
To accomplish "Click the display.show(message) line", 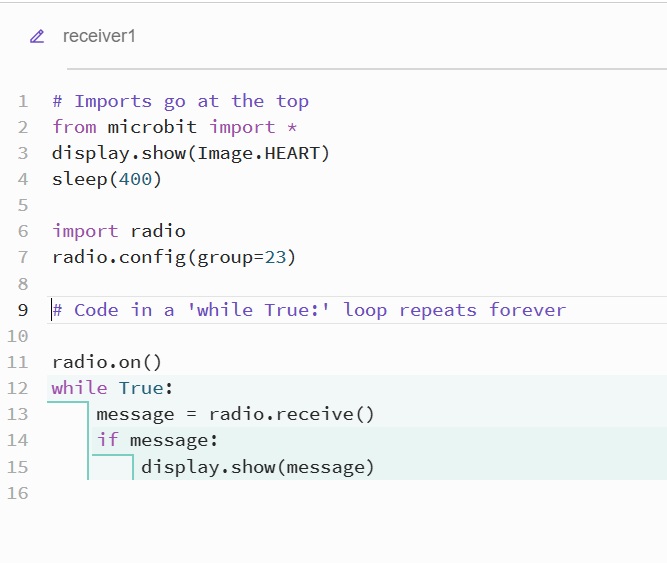I will [257, 466].
